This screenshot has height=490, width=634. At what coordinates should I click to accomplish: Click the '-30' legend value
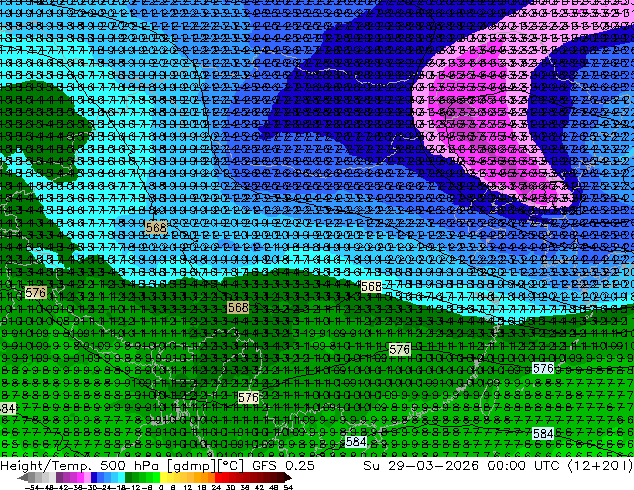pyautogui.click(x=92, y=487)
